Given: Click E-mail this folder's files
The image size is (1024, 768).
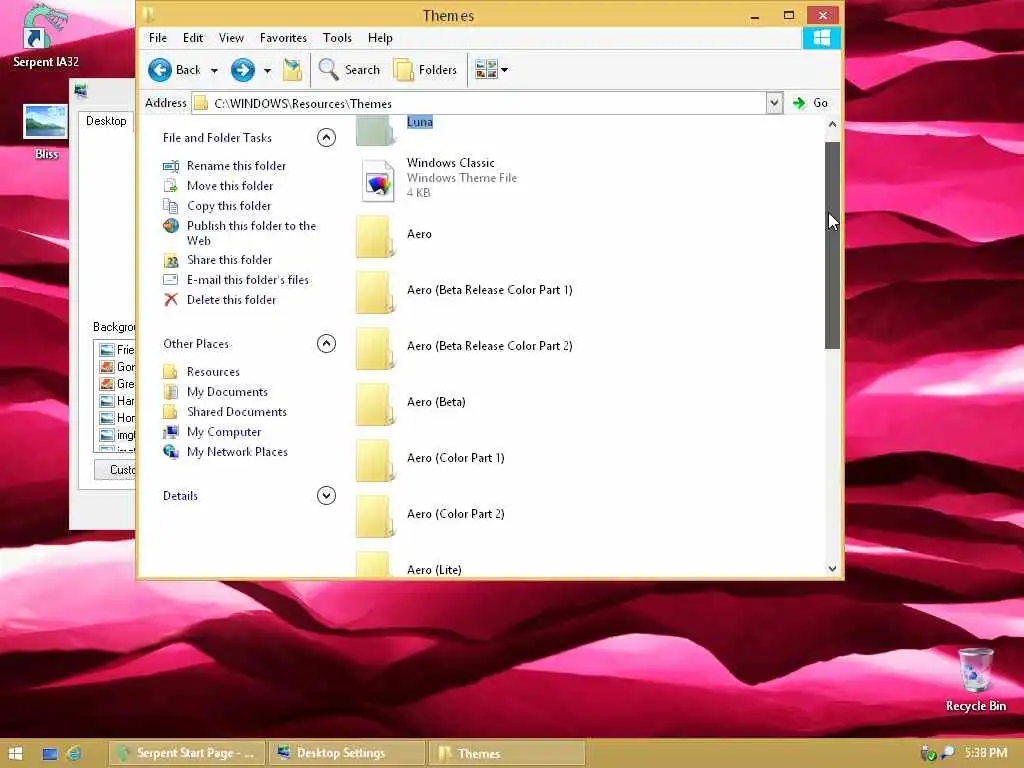Looking at the screenshot, I should point(248,280).
